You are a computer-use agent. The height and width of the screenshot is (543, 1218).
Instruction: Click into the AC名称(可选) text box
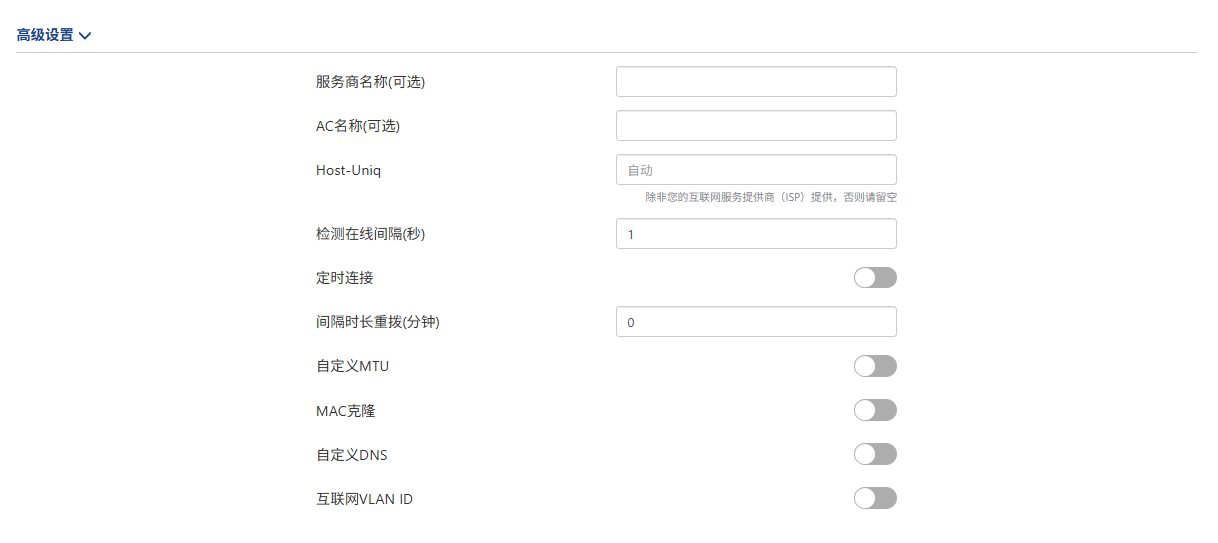click(x=756, y=126)
